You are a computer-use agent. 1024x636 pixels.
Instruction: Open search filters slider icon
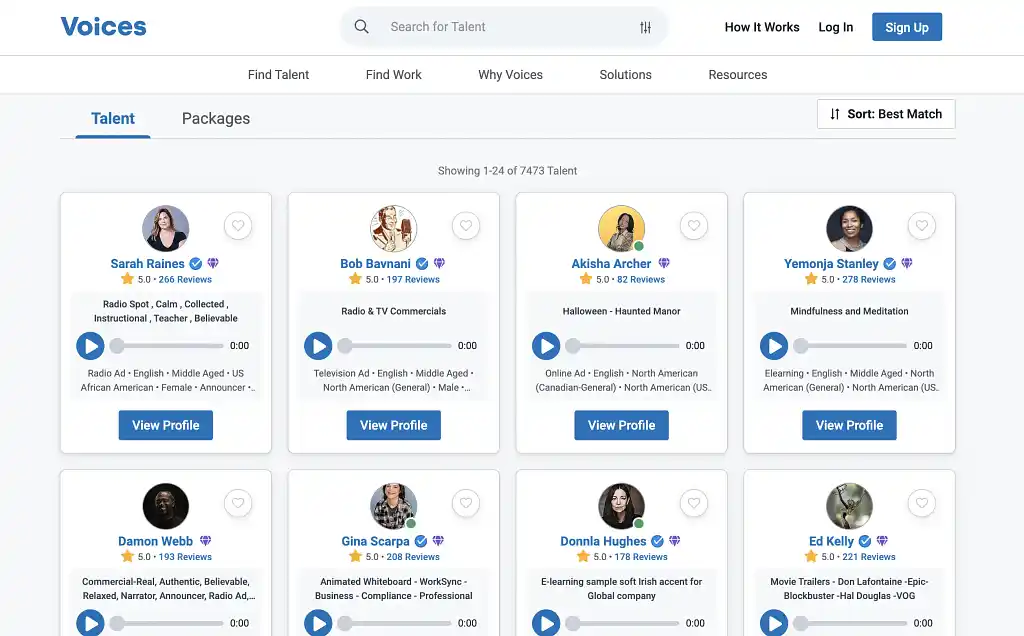coord(645,27)
